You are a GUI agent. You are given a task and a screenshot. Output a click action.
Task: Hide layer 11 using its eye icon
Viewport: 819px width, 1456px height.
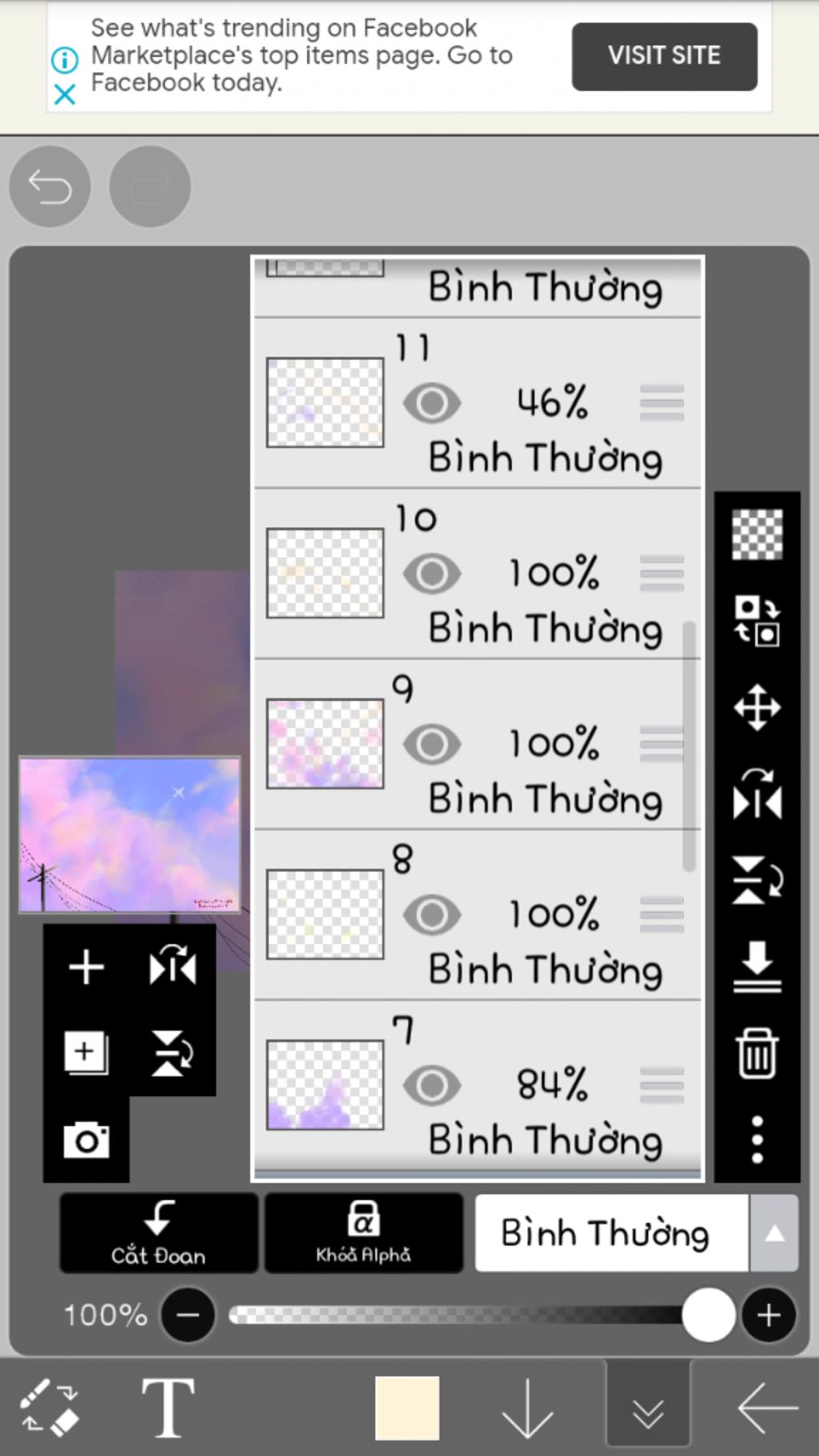[432, 403]
